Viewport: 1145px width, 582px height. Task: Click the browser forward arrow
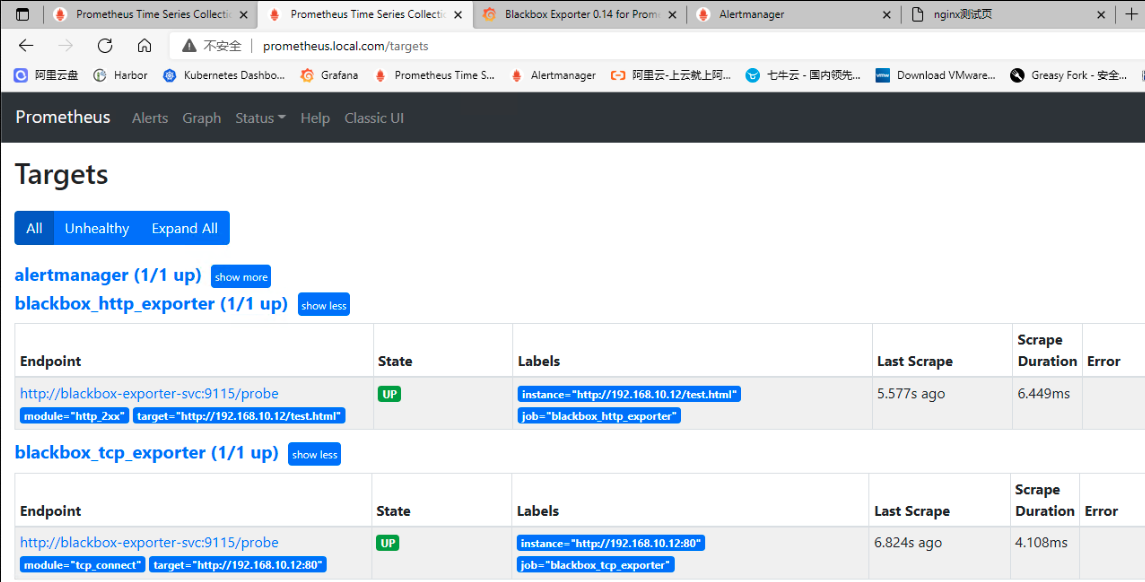pyautogui.click(x=66, y=45)
